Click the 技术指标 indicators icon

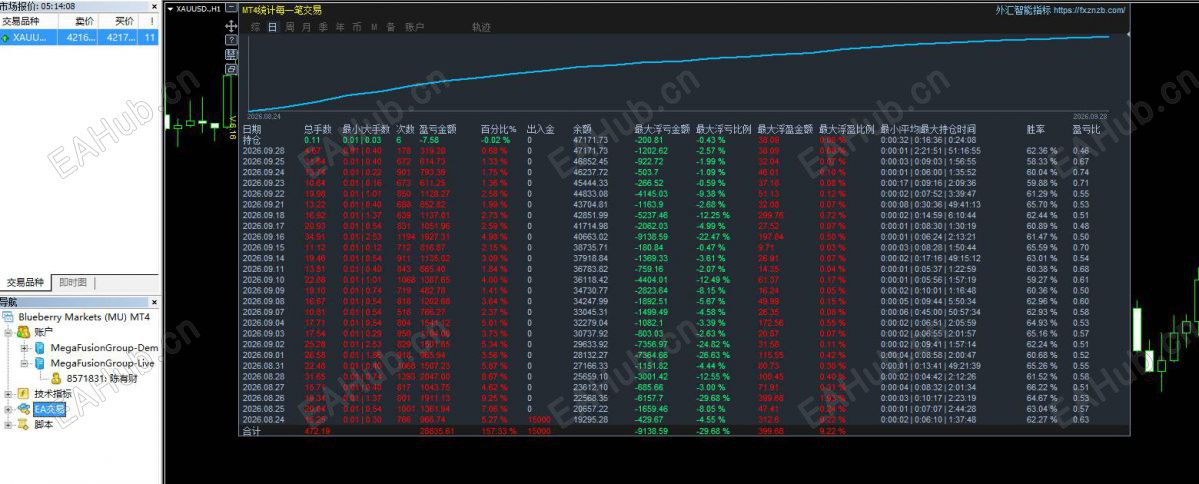pos(23,394)
